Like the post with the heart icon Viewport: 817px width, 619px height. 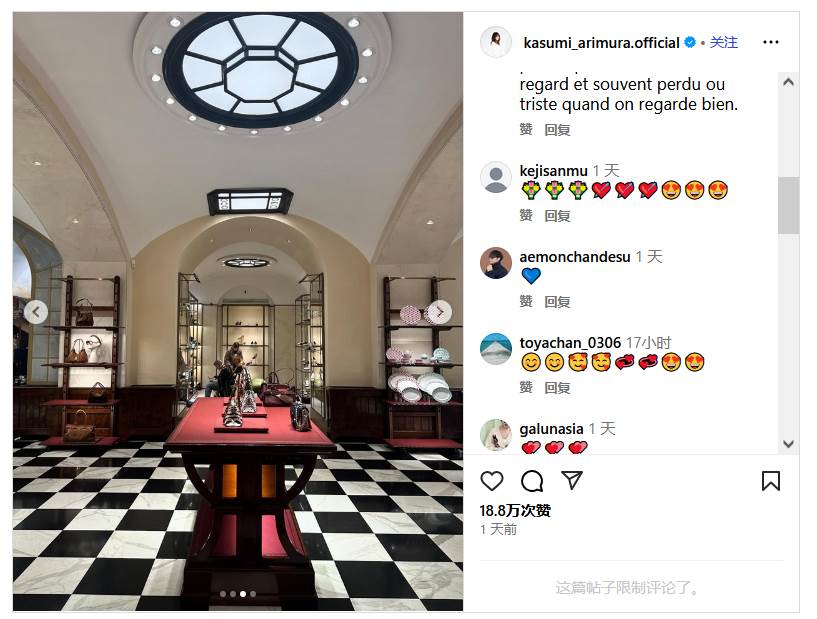(491, 480)
